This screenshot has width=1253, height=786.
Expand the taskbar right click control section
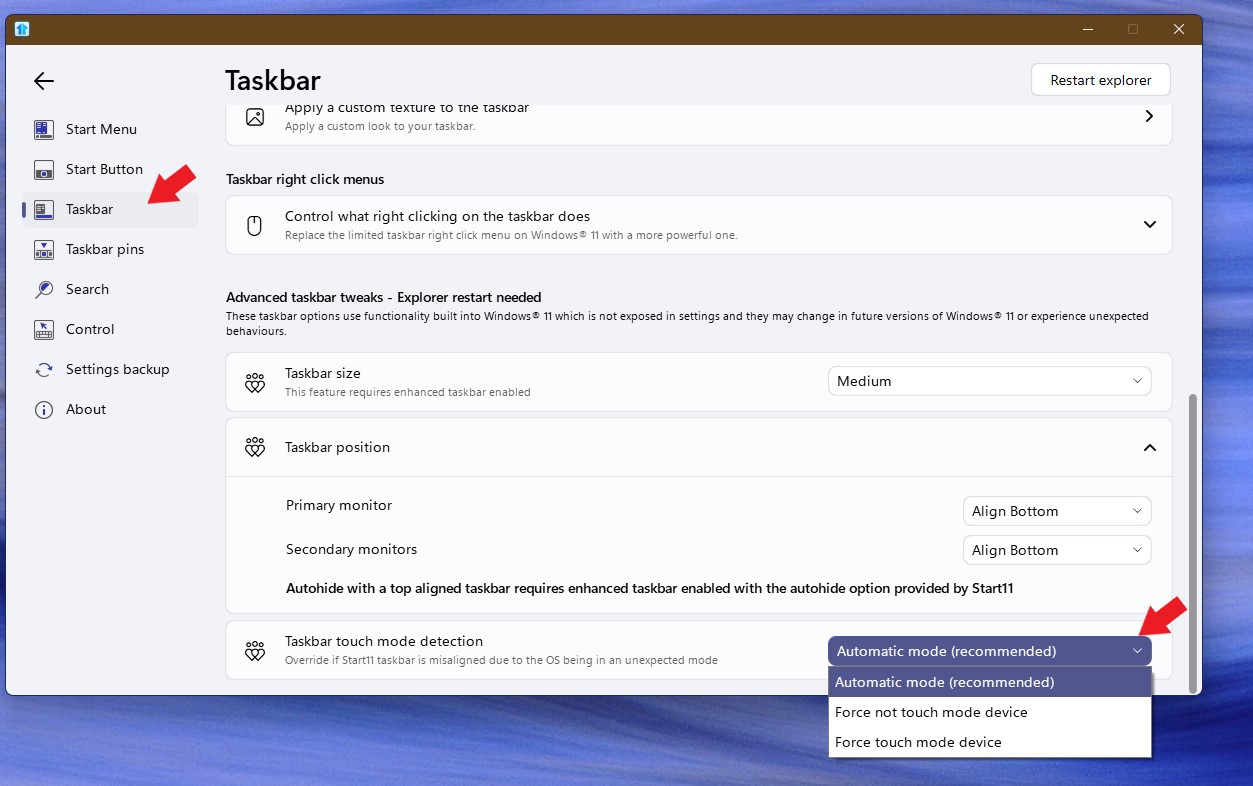[x=1149, y=225]
